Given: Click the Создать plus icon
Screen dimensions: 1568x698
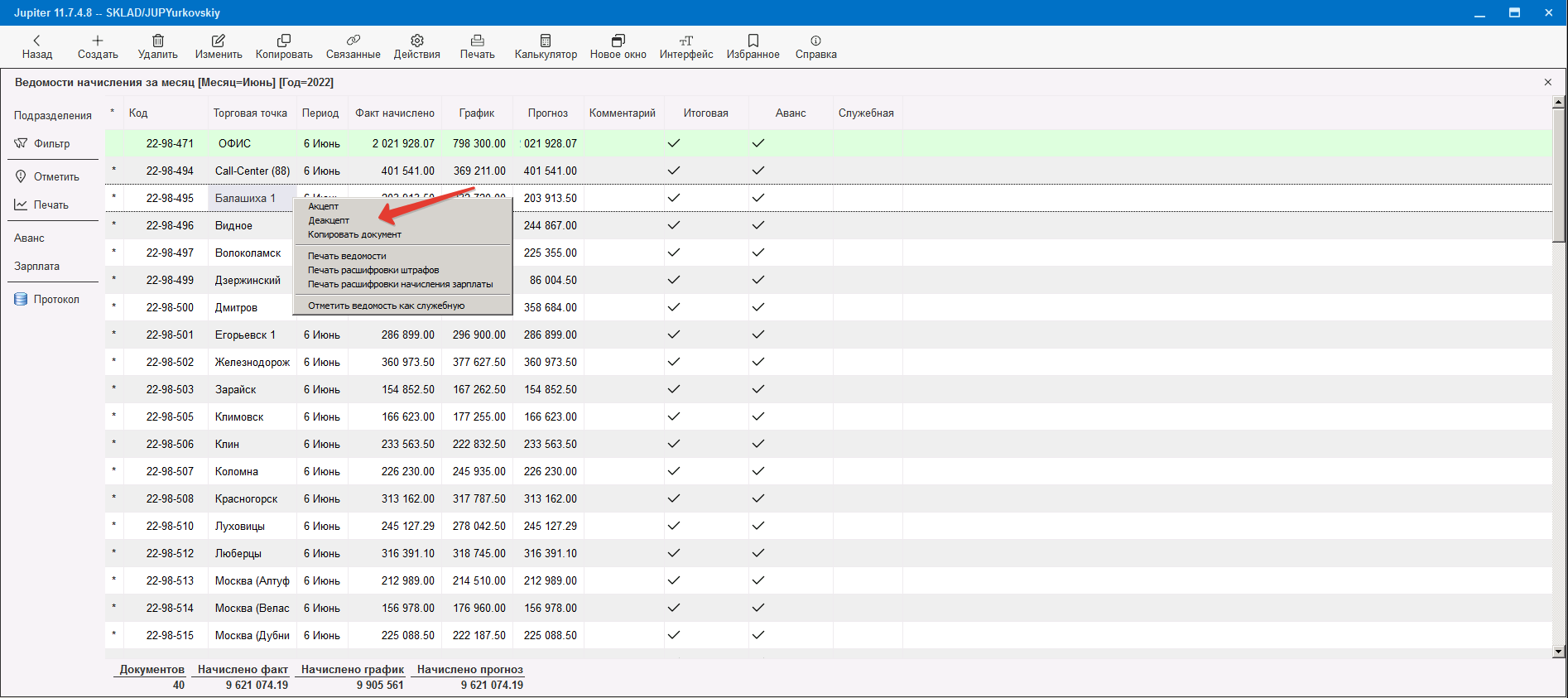Looking at the screenshot, I should pos(98,40).
